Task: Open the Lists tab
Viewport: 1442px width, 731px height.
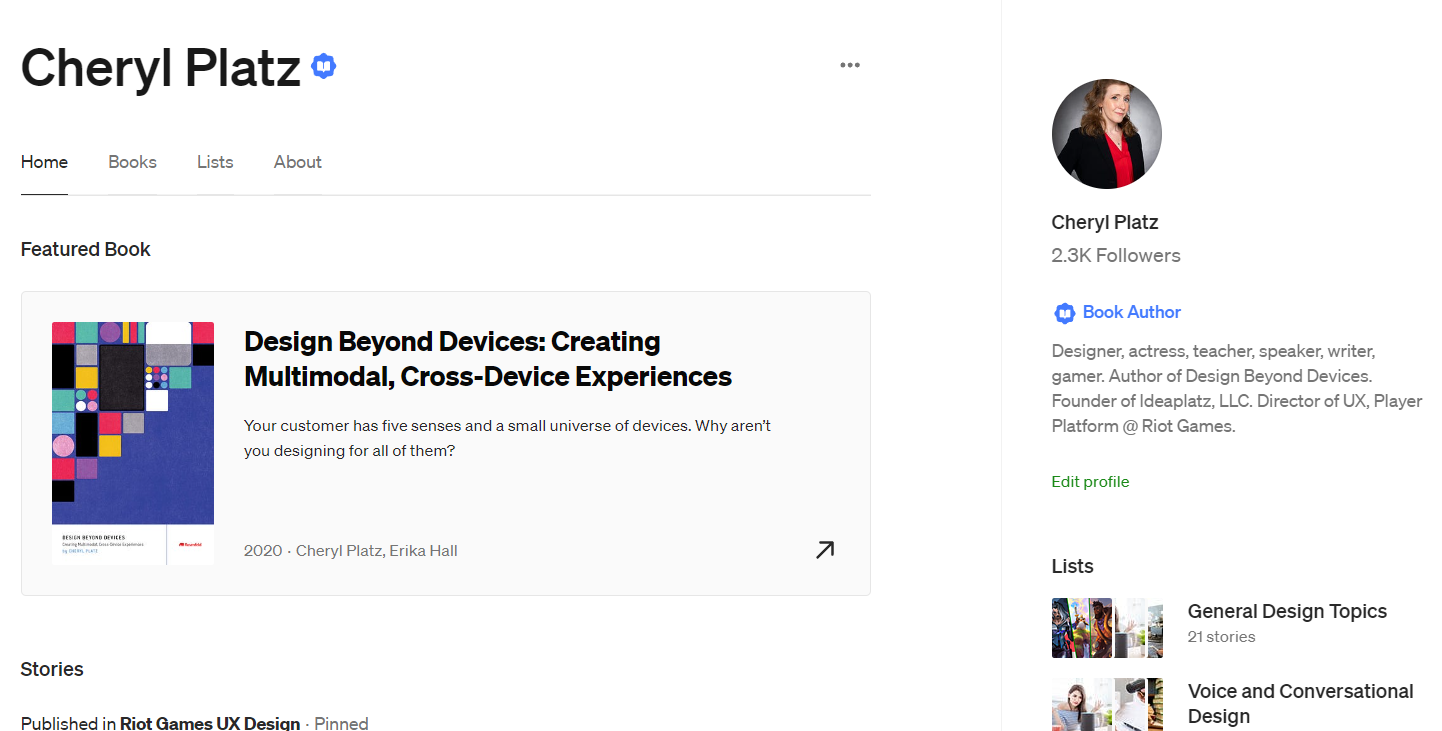Action: [x=215, y=162]
